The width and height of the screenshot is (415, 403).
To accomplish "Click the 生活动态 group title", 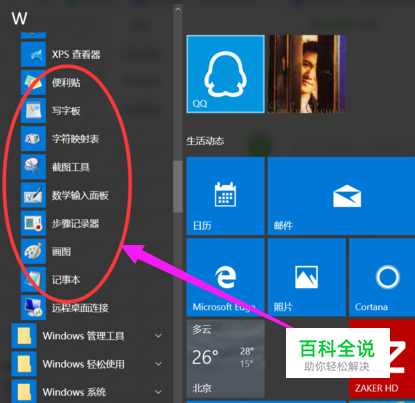I will (x=205, y=141).
